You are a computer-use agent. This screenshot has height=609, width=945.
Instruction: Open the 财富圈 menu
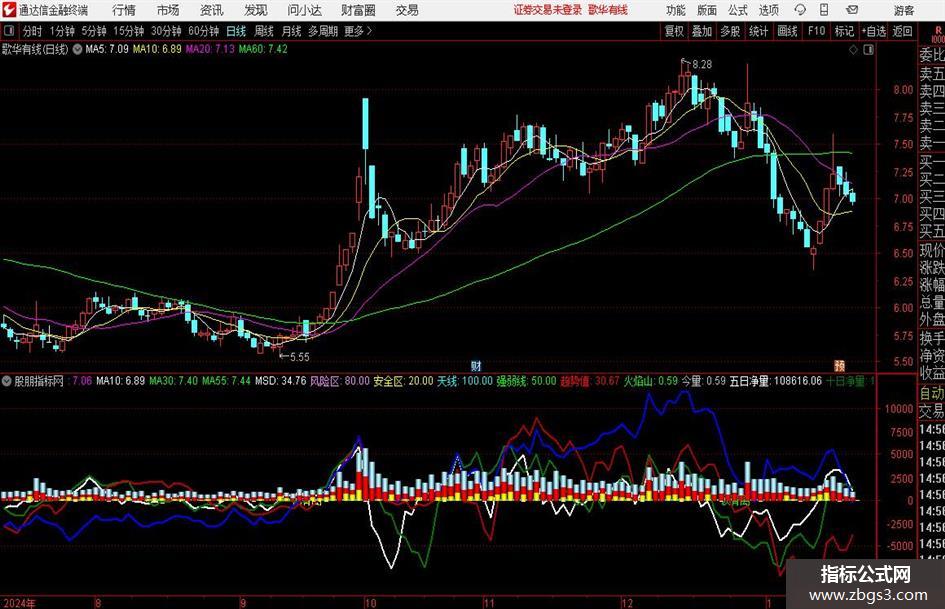click(x=358, y=10)
